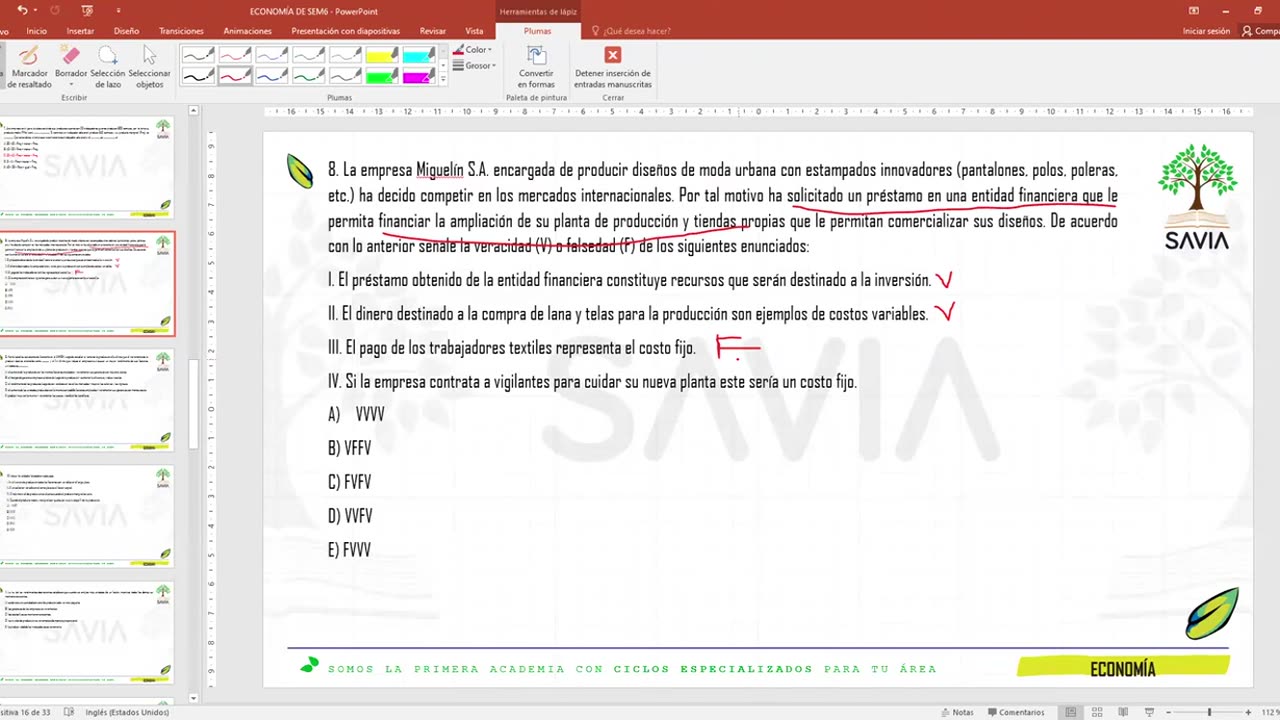1280x720 pixels.
Task: Expand the pens gallery more arrow
Action: [x=443, y=80]
